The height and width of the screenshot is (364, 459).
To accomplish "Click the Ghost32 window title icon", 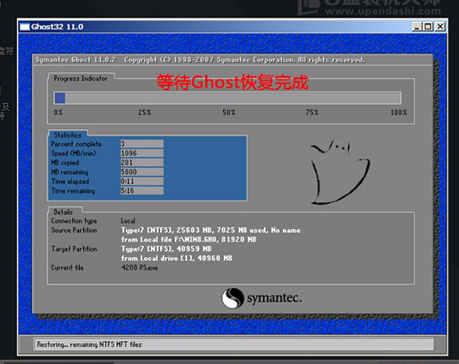I will coord(25,27).
